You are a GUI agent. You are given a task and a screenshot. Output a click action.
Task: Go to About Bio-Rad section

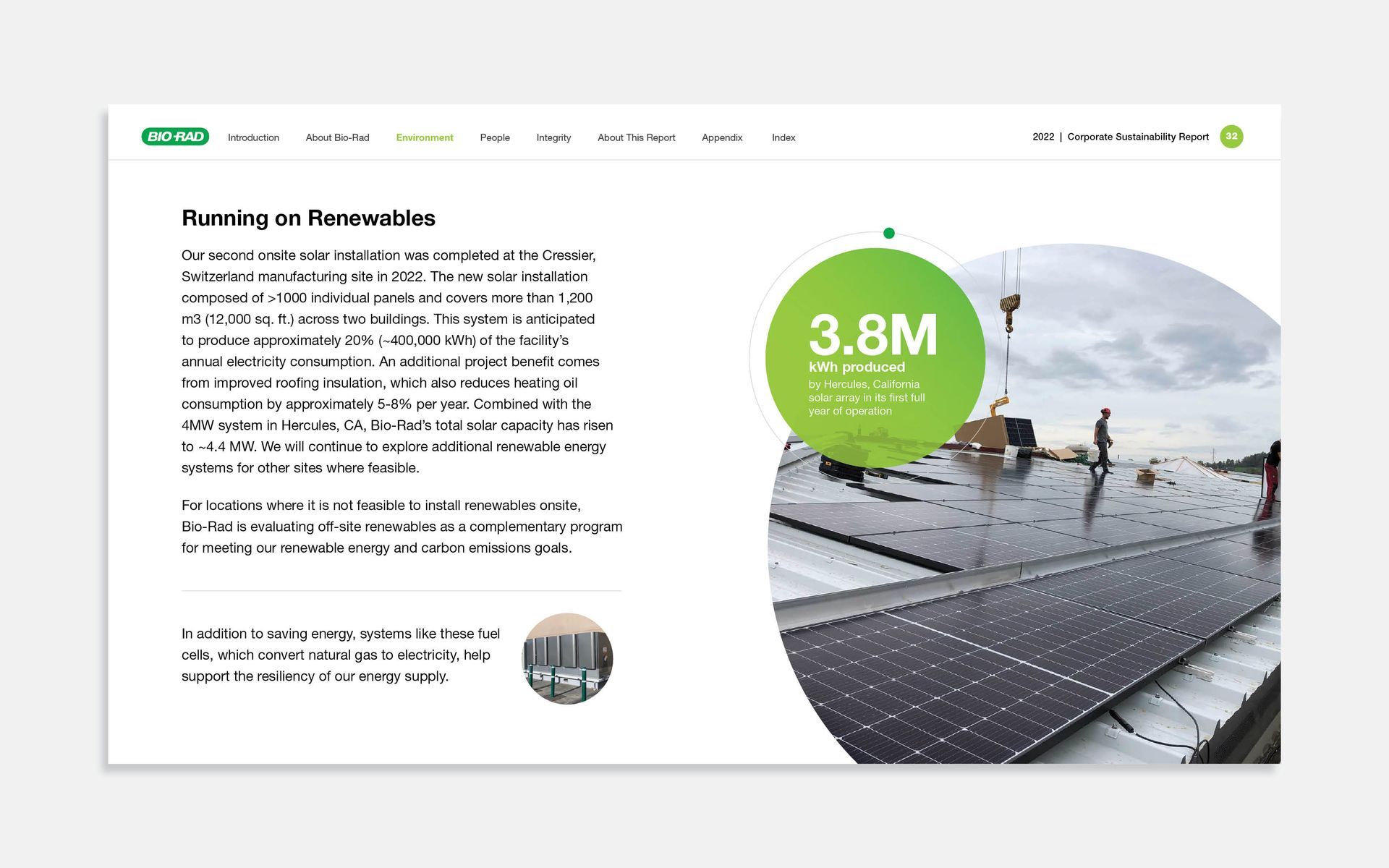point(337,137)
